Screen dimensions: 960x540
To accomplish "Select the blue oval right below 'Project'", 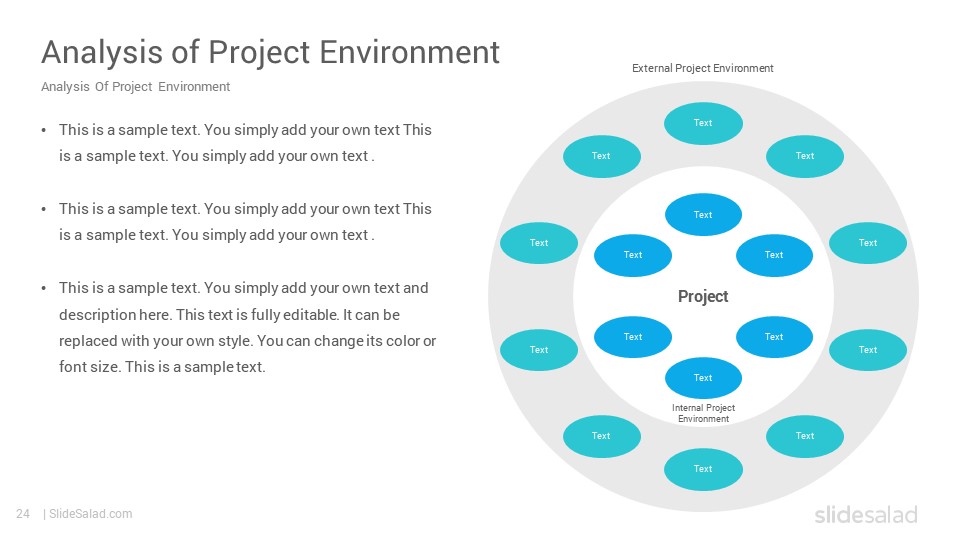I will (774, 337).
